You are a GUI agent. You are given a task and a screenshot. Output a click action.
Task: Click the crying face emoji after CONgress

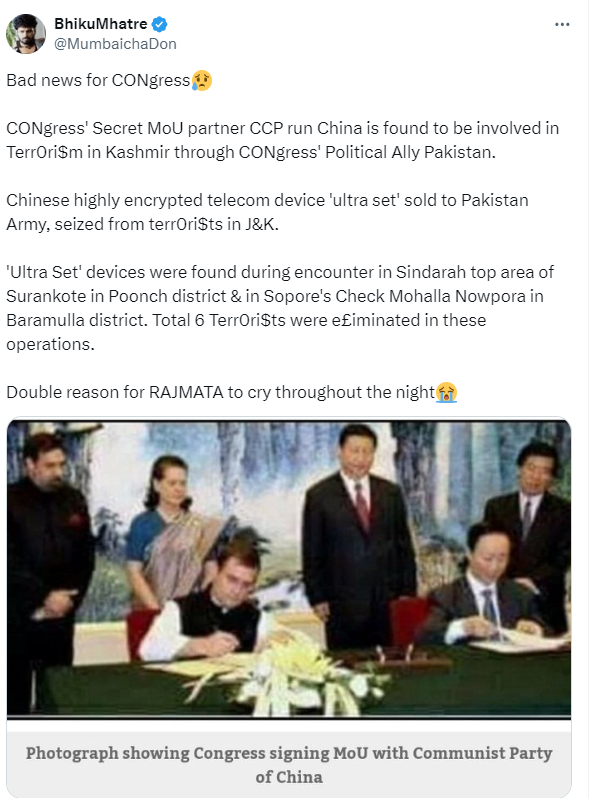click(x=202, y=80)
